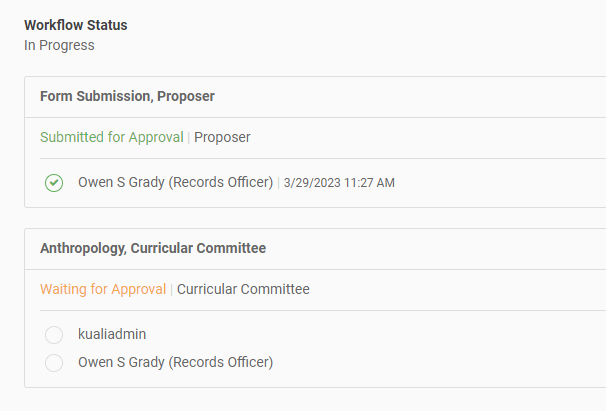
Task: Click the green Submitted for Approval status
Action: pyautogui.click(x=112, y=137)
